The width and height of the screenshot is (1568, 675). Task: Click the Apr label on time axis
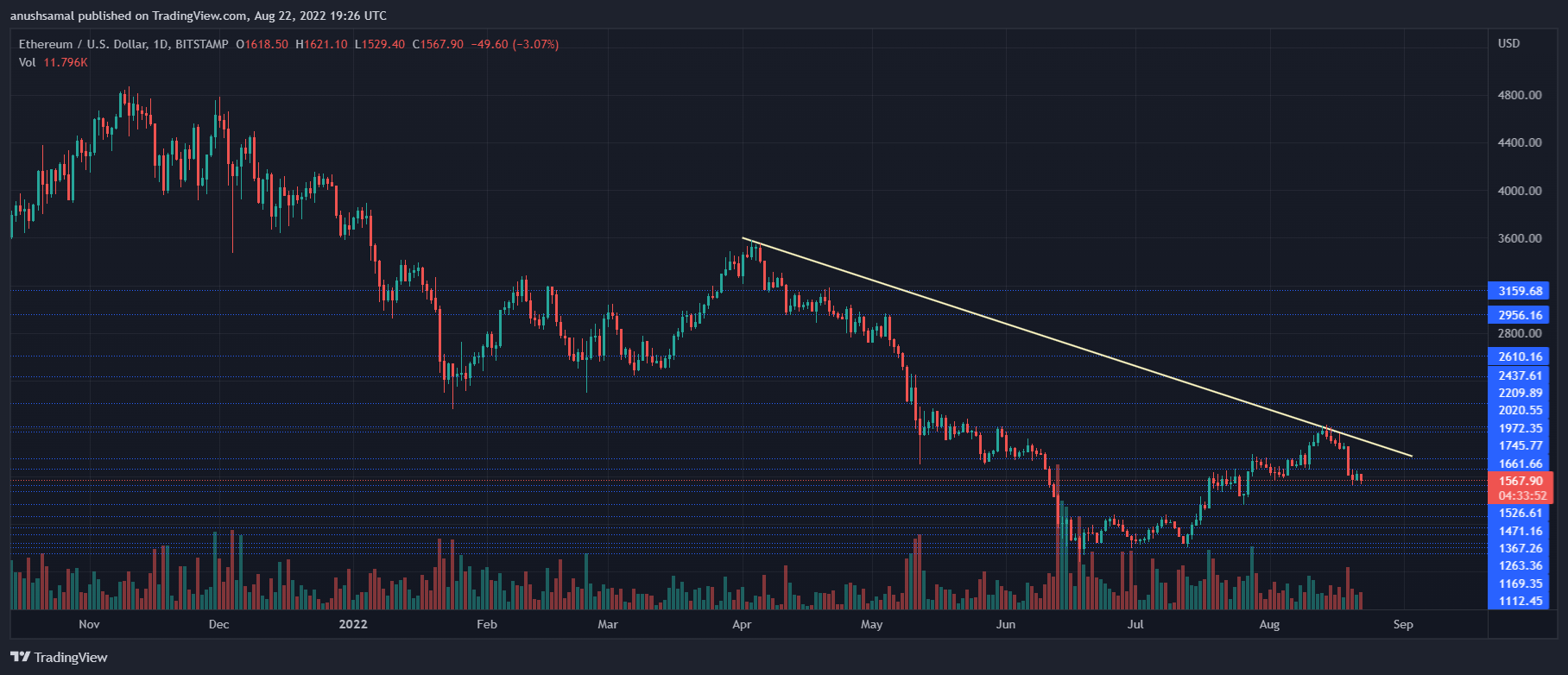click(742, 624)
